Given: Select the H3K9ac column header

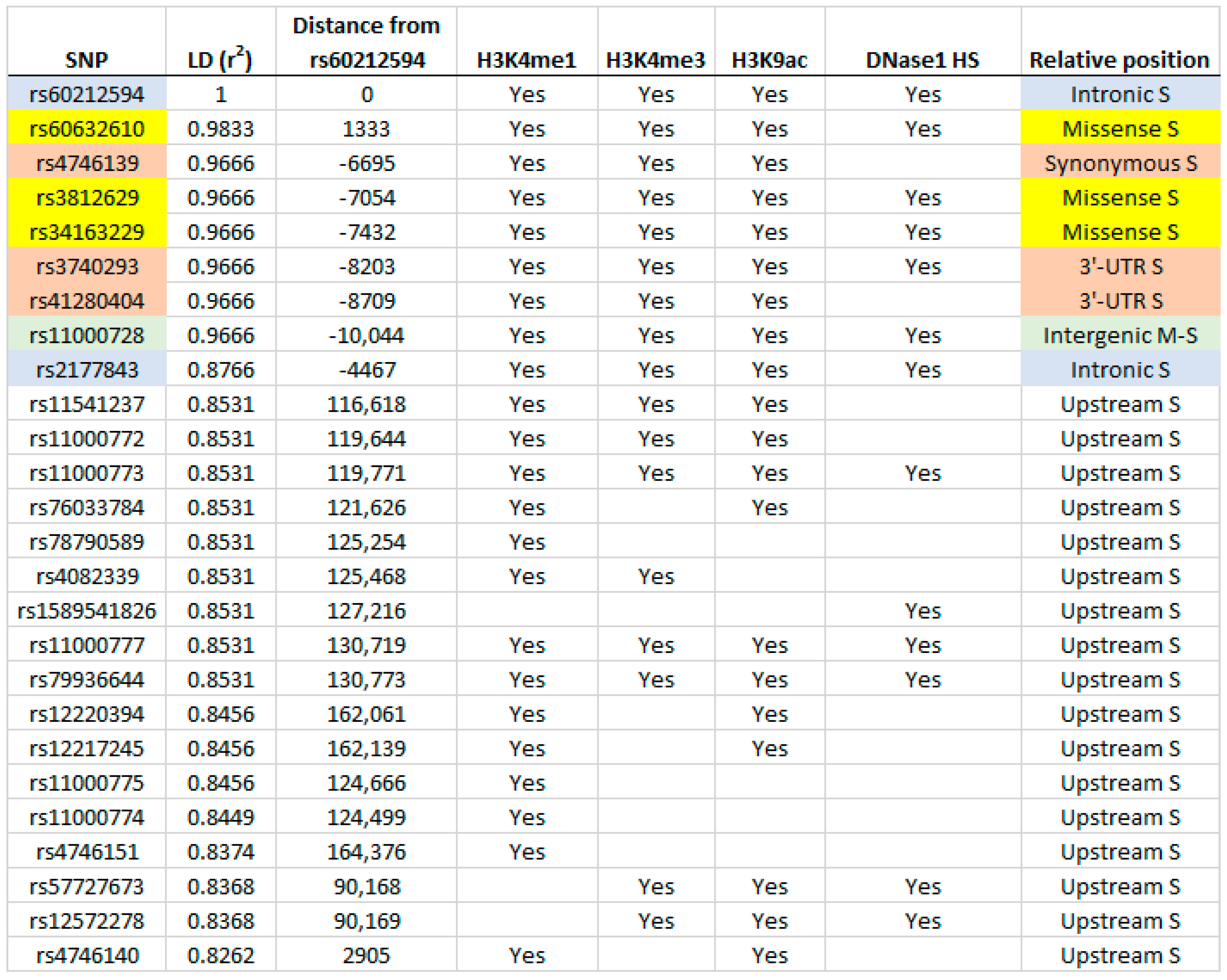Looking at the screenshot, I should point(769,60).
